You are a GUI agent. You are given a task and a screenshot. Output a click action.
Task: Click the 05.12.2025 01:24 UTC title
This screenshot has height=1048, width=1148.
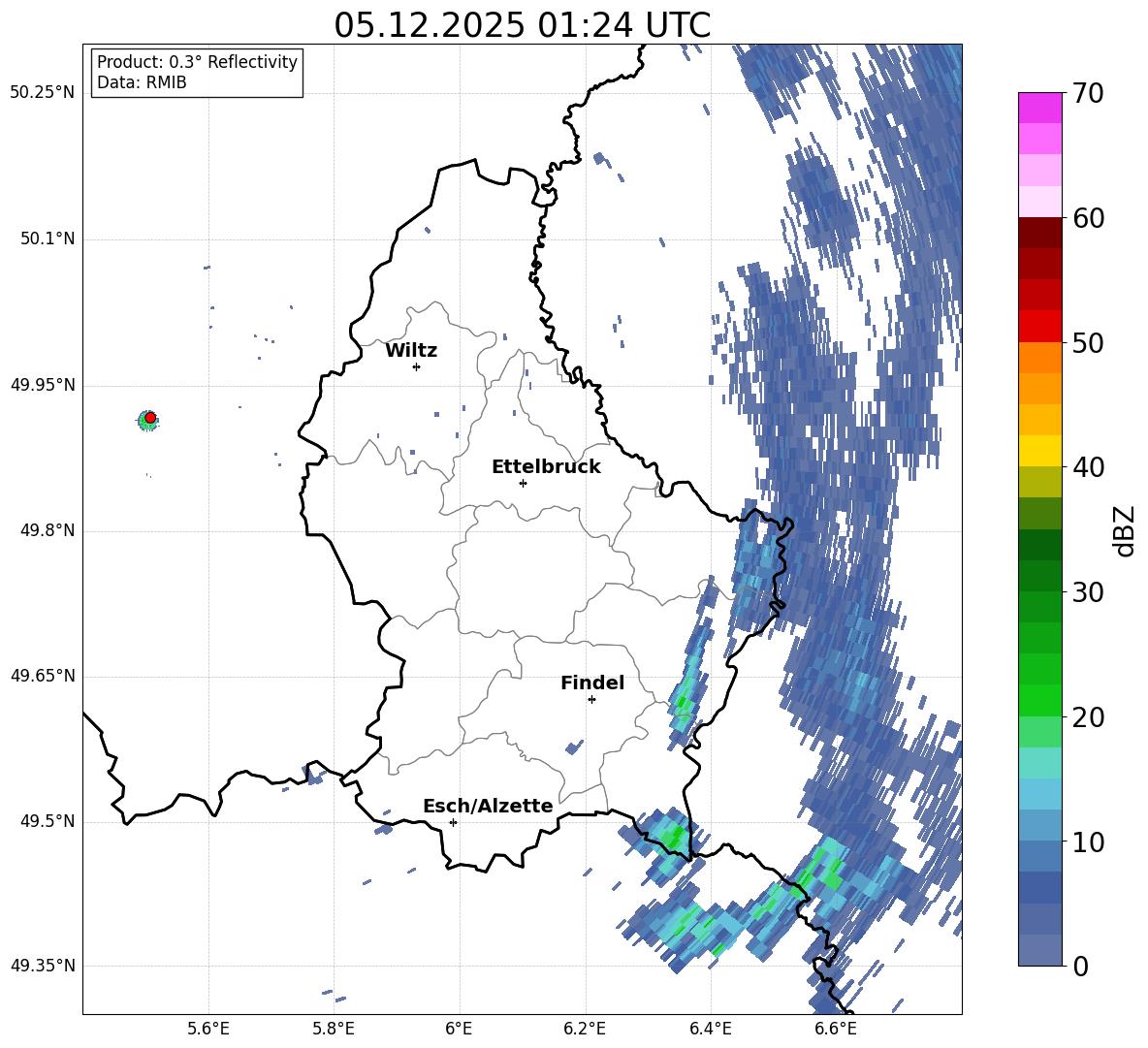pos(523,25)
